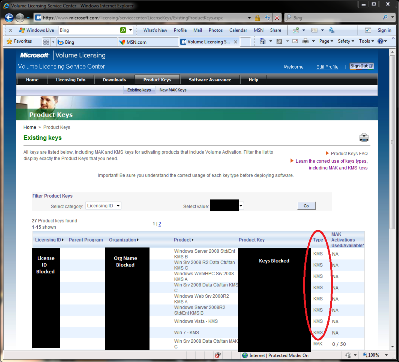Open the Downloads navigation tab

coord(114,80)
